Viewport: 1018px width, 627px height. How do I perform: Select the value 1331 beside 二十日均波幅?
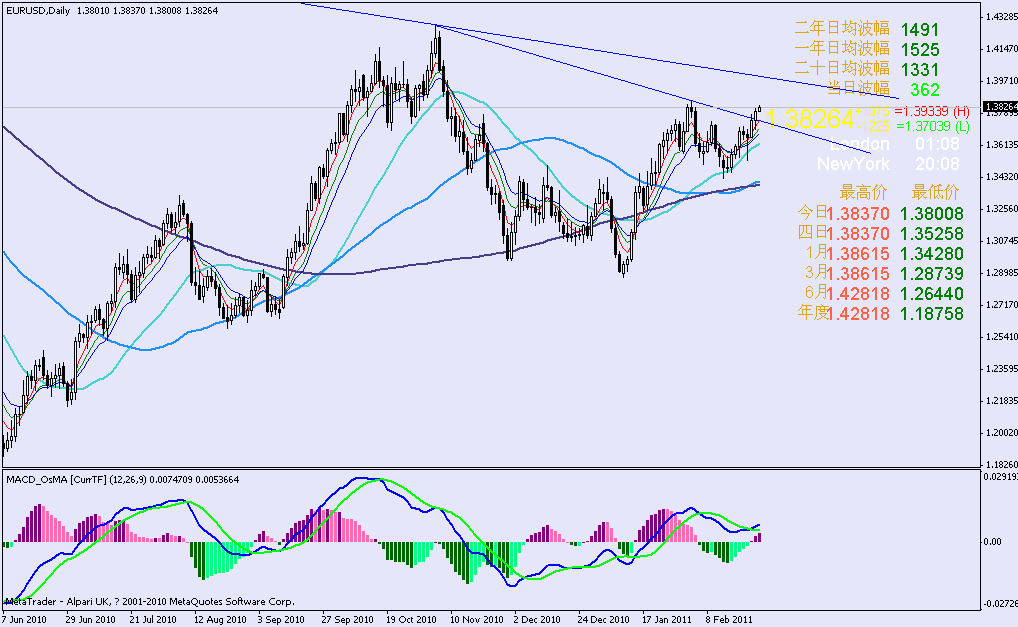tap(920, 70)
